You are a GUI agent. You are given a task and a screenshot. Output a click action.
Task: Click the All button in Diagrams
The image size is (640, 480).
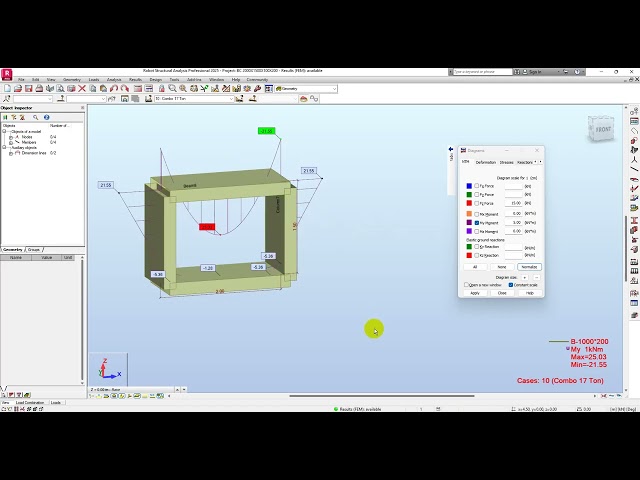point(475,267)
